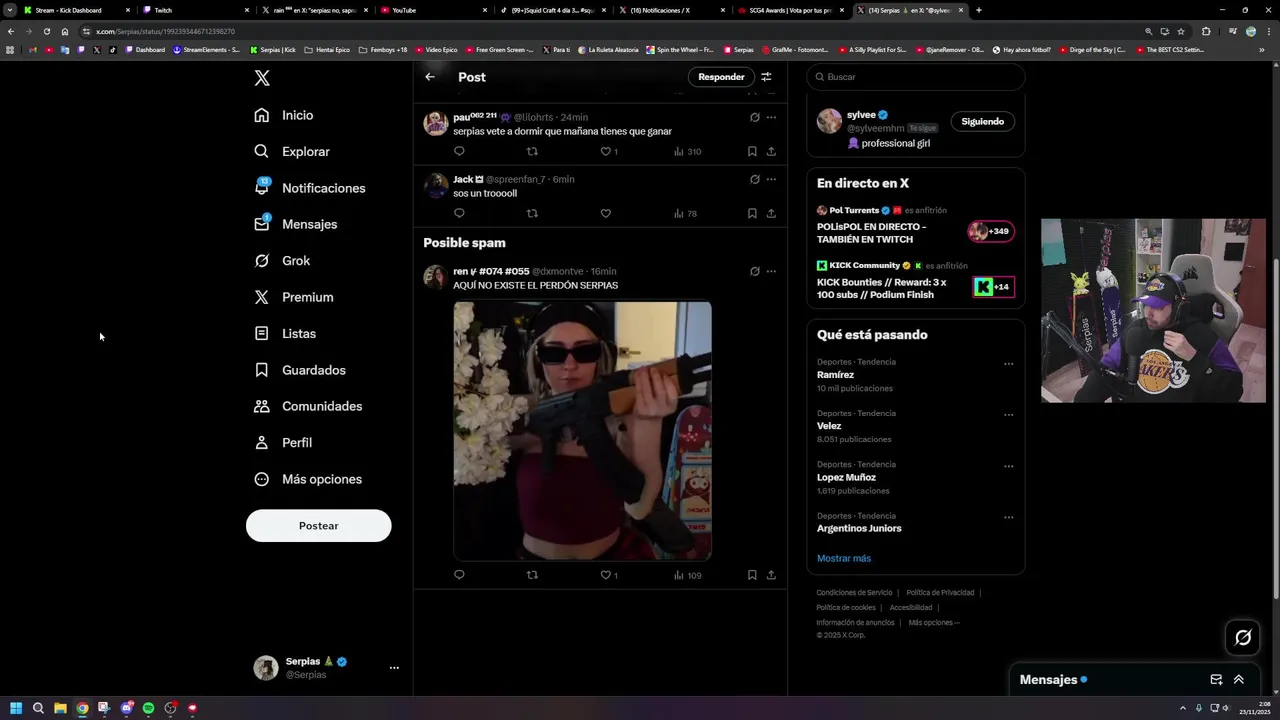The height and width of the screenshot is (720, 1280).
Task: Open Perfil in the sidebar
Action: pos(283,443)
